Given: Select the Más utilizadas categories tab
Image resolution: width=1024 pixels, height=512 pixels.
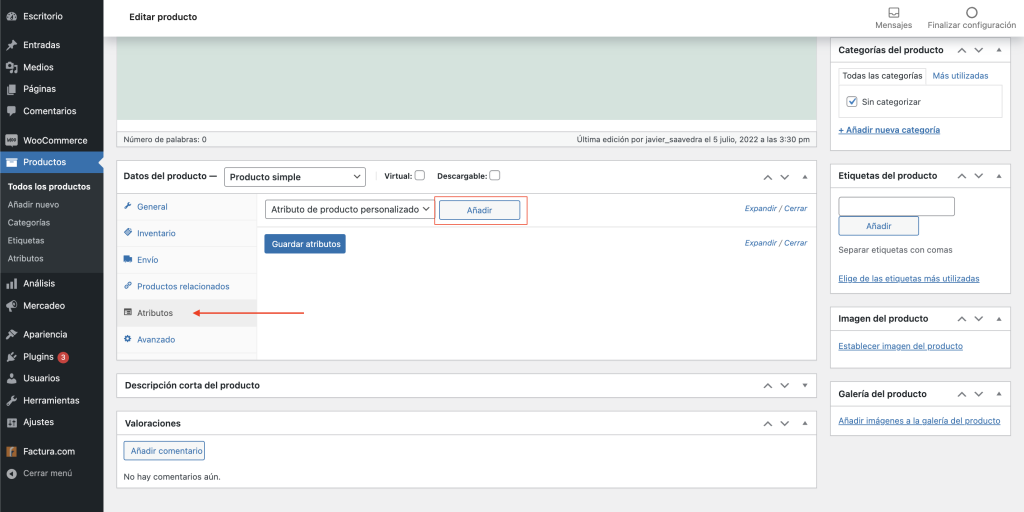Looking at the screenshot, I should (x=960, y=76).
